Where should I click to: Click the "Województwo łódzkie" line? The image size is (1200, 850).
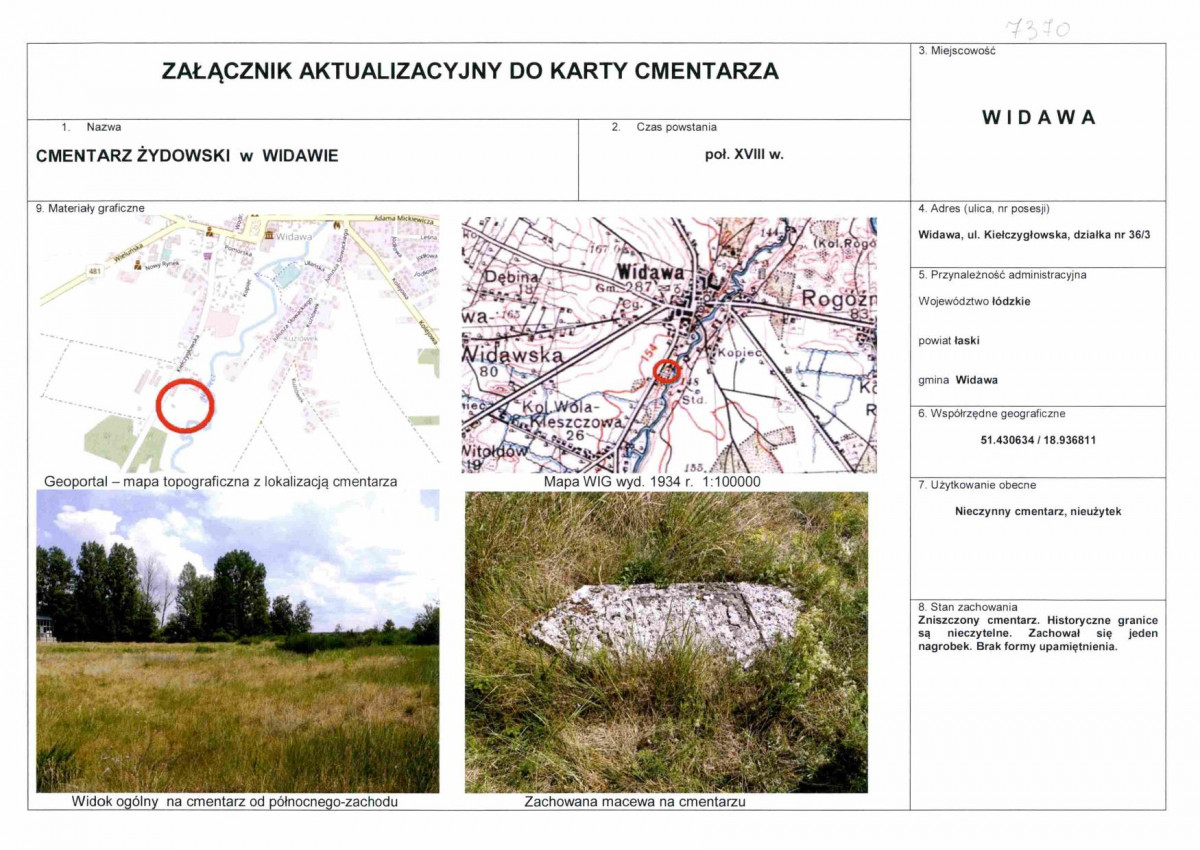[975, 300]
